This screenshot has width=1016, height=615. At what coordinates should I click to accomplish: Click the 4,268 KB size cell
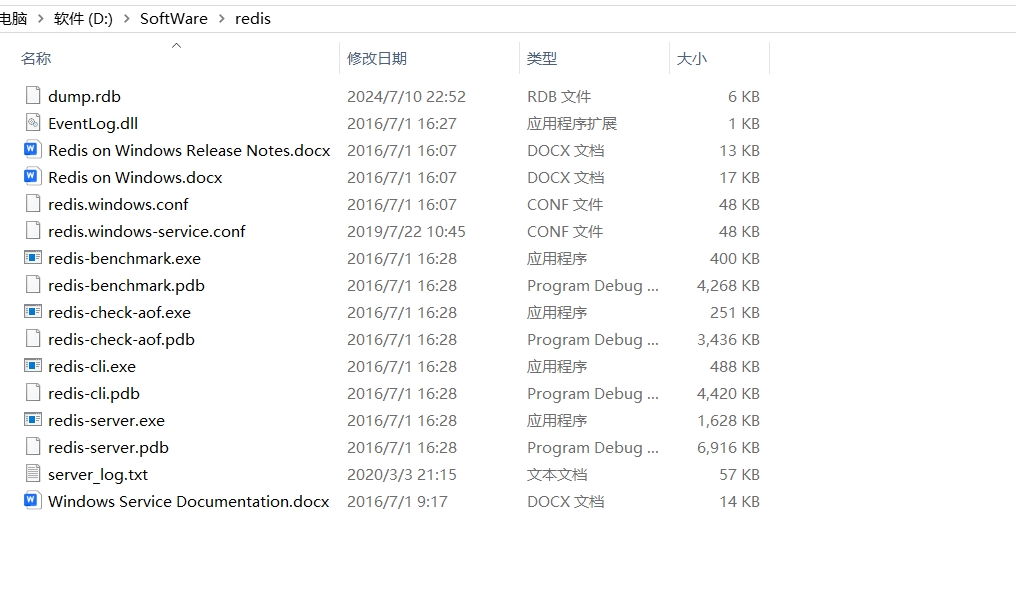pyautogui.click(x=728, y=286)
